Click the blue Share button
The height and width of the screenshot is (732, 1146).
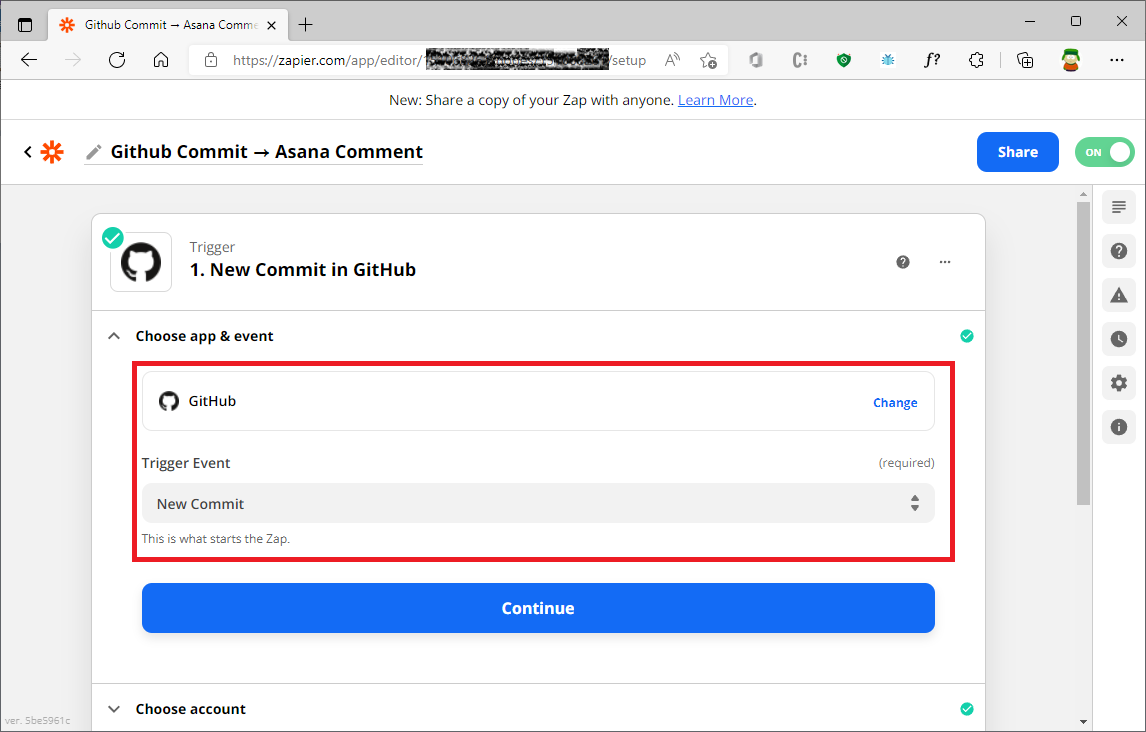(x=1017, y=152)
